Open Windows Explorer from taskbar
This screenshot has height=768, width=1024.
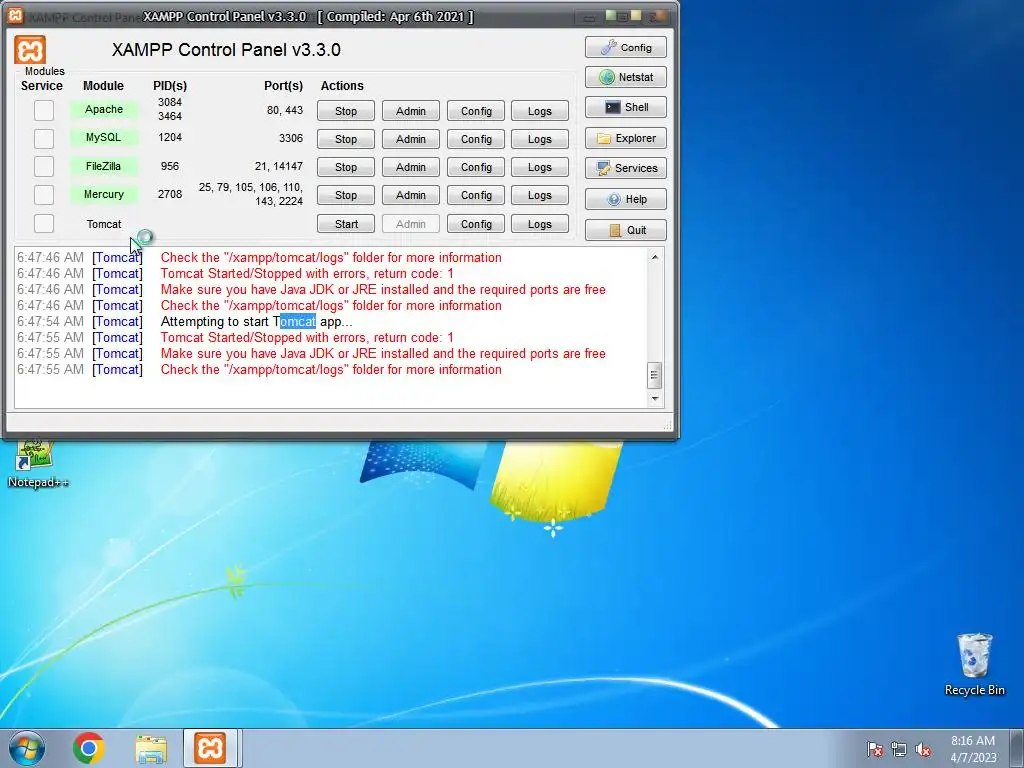pyautogui.click(x=151, y=748)
